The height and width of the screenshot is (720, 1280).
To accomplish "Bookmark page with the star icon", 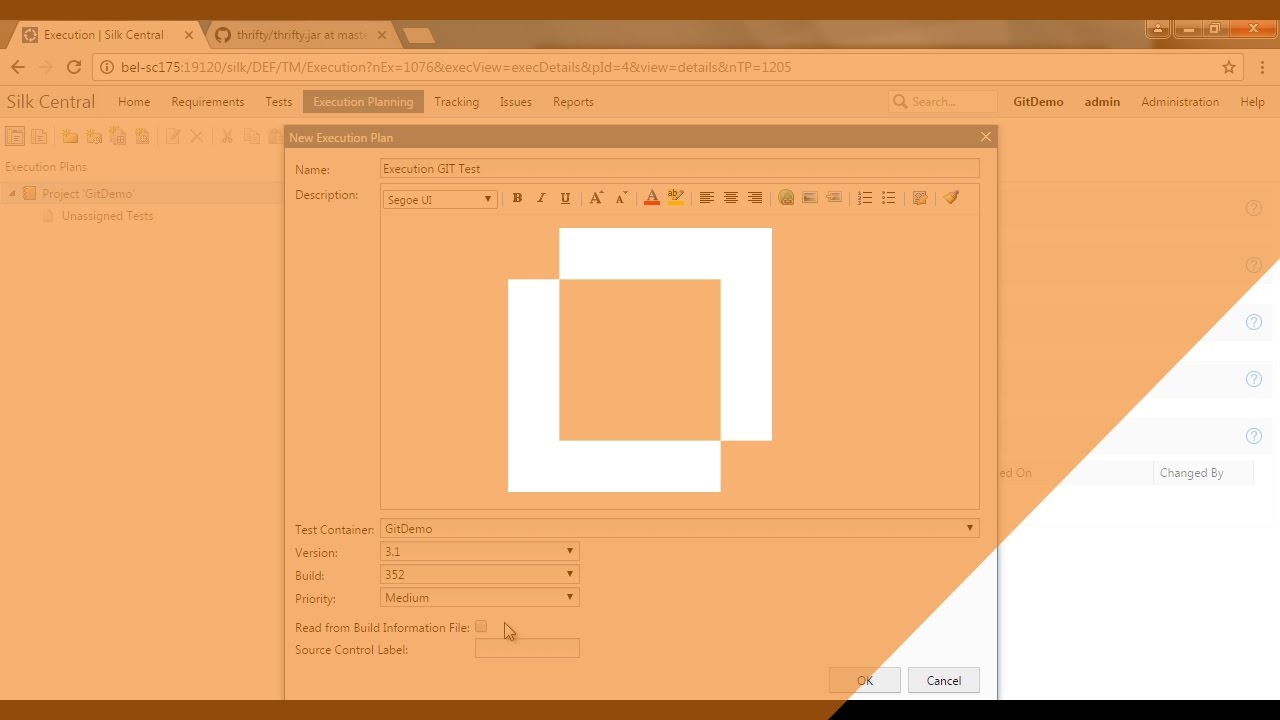I will 1229,67.
